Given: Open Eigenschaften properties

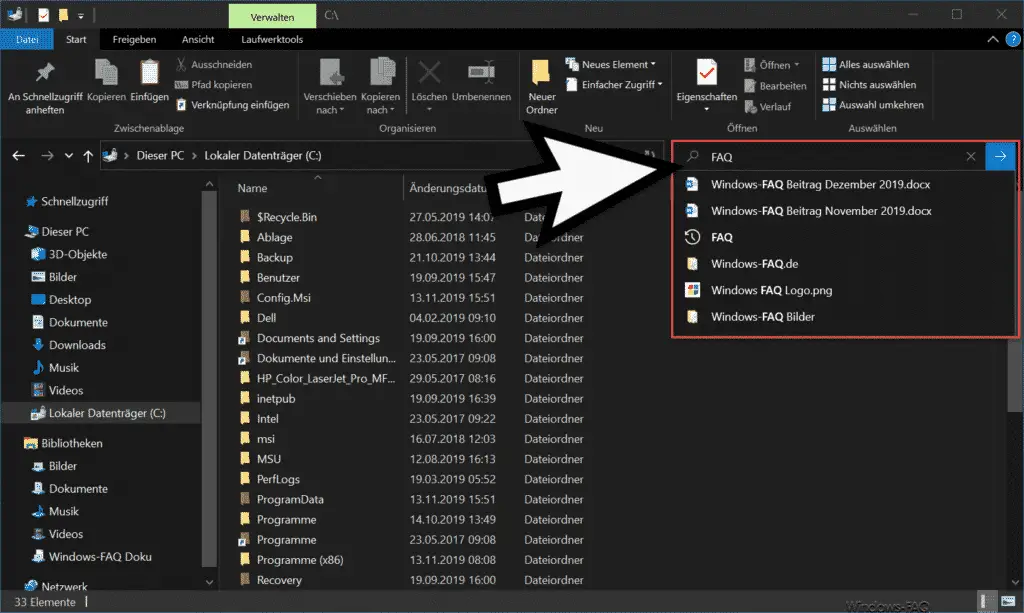Looking at the screenshot, I should (x=707, y=84).
